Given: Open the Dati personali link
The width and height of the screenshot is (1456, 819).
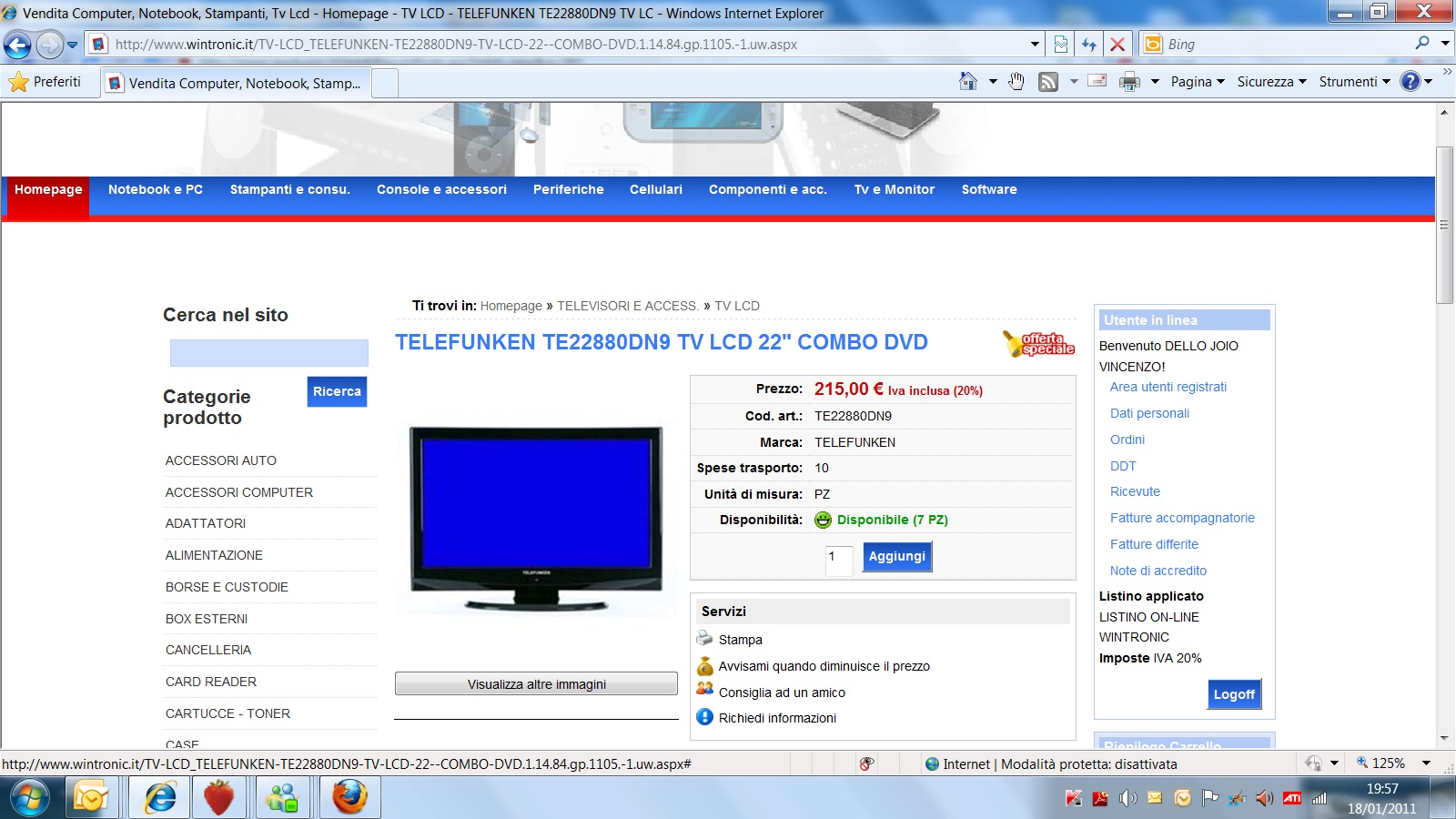Looking at the screenshot, I should tap(1149, 413).
